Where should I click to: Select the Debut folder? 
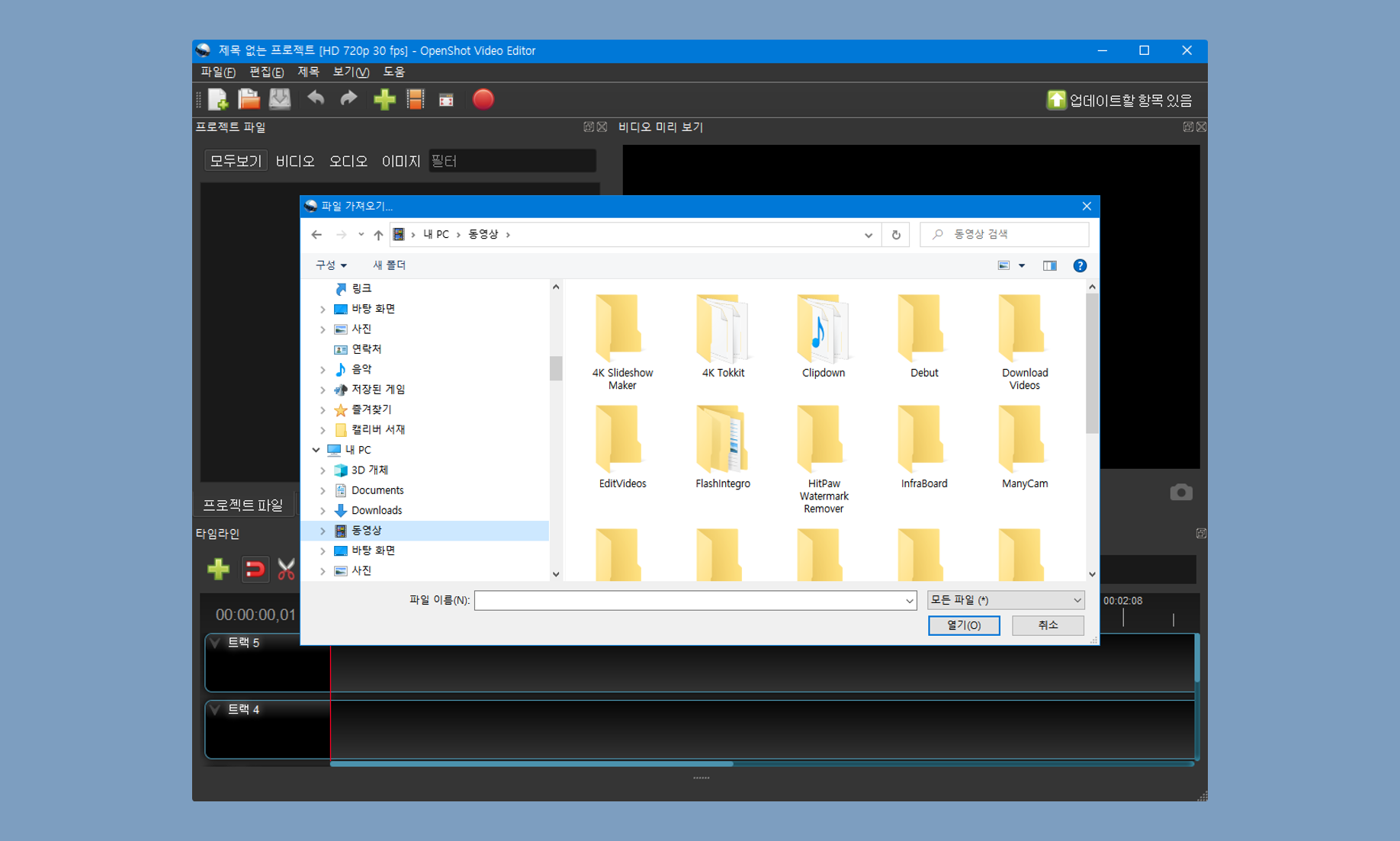[924, 337]
